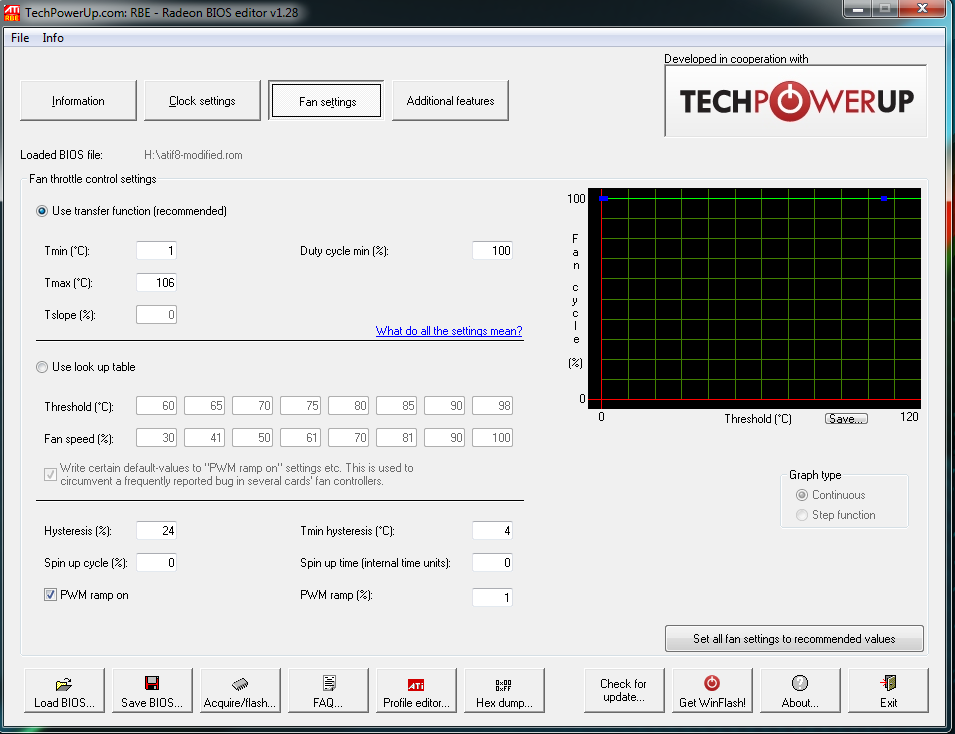
Task: Open the FAQ
Action: click(x=327, y=690)
